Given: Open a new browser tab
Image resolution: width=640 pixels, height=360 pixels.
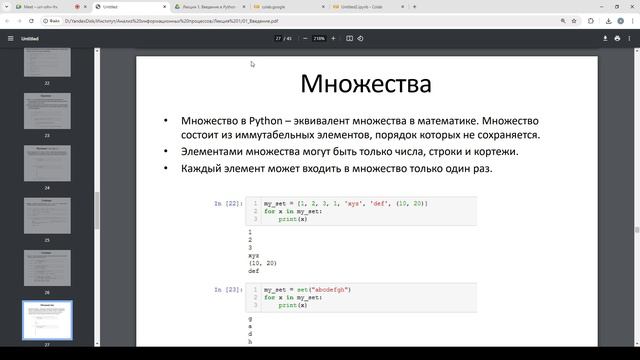Looking at the screenshot, I should click(414, 7).
